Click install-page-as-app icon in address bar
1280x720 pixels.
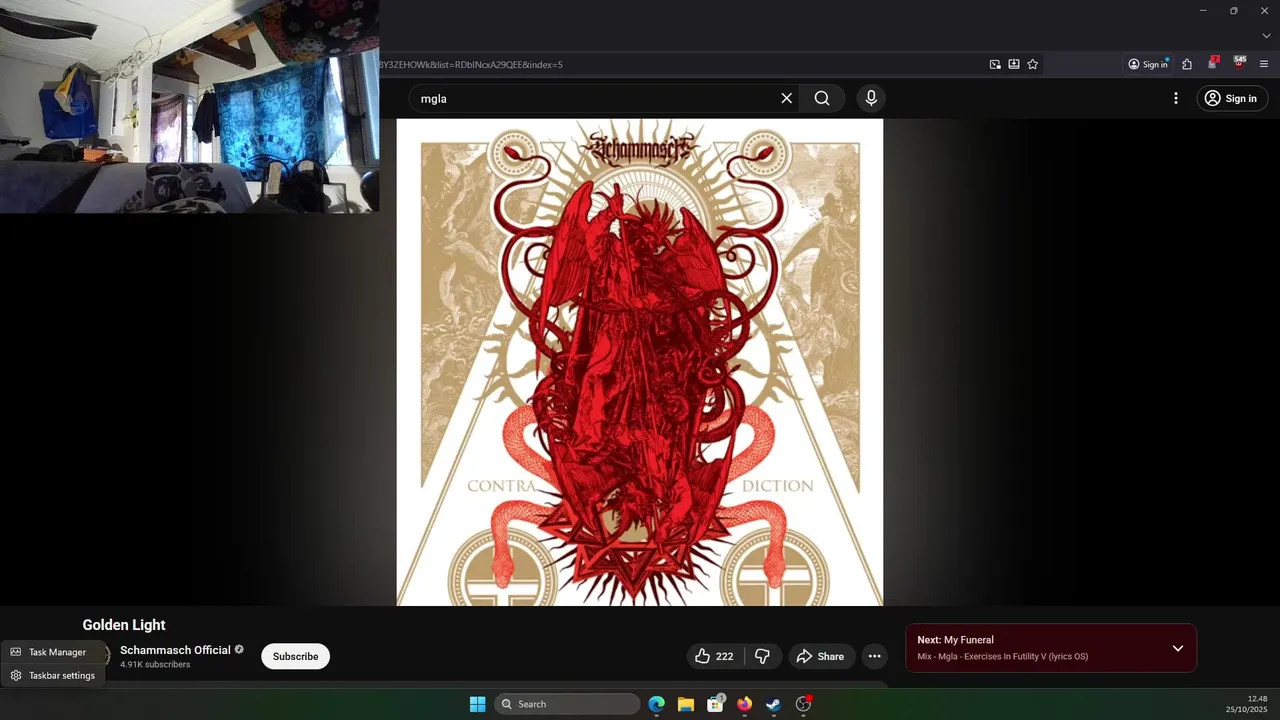tap(1014, 64)
